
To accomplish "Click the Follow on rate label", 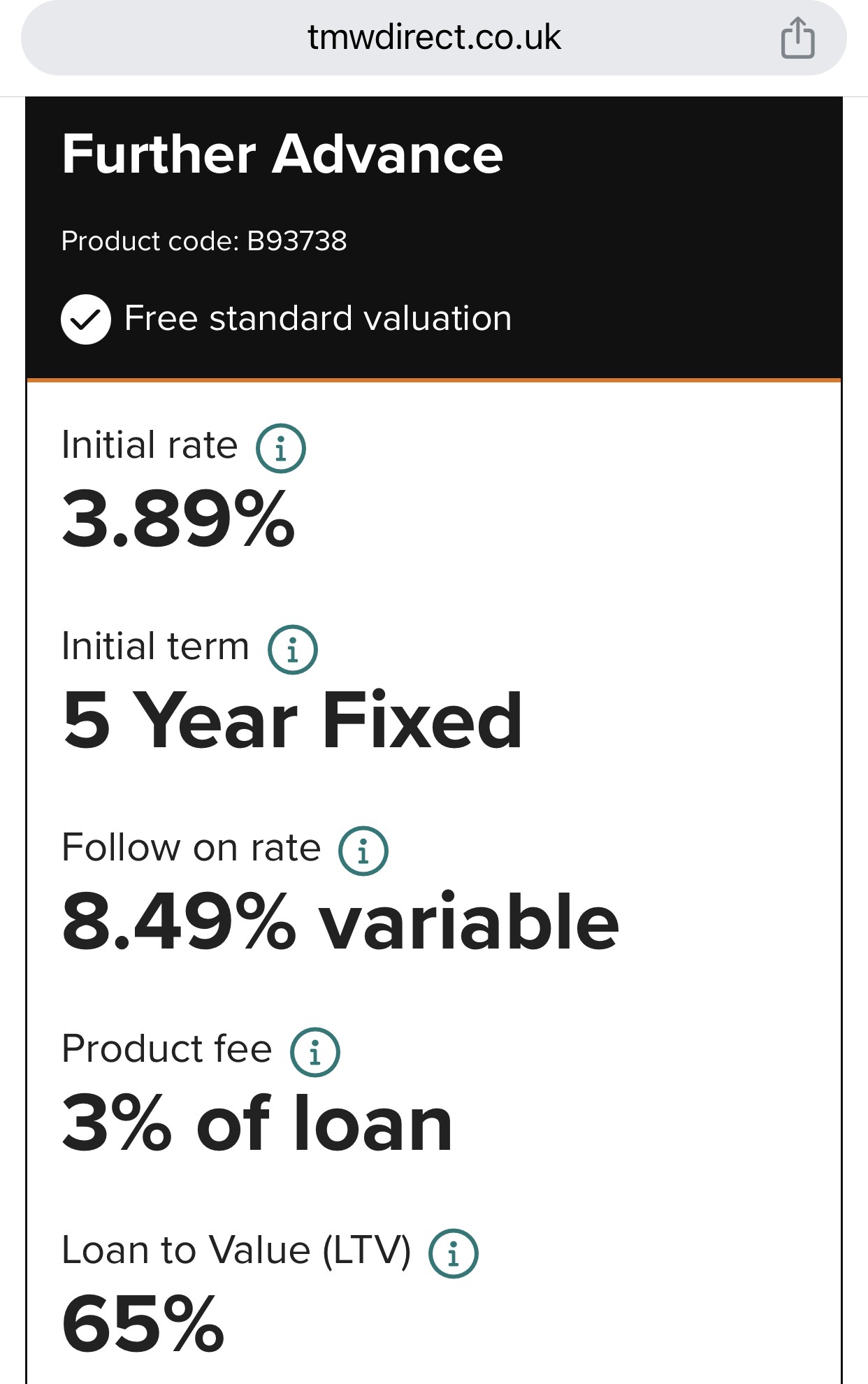I will (191, 848).
